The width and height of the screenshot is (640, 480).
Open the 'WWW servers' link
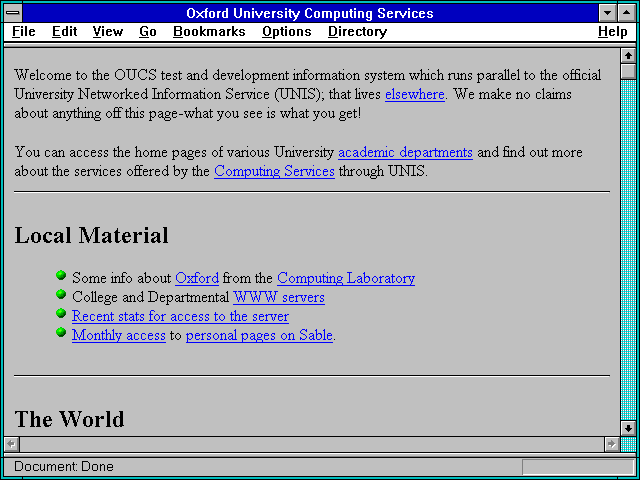pos(279,298)
